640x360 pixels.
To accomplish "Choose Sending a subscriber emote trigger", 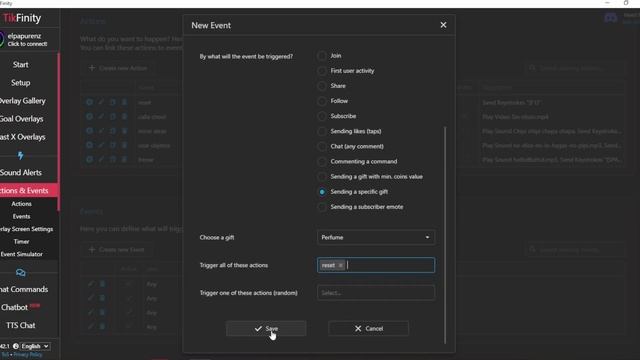I will [x=322, y=207].
